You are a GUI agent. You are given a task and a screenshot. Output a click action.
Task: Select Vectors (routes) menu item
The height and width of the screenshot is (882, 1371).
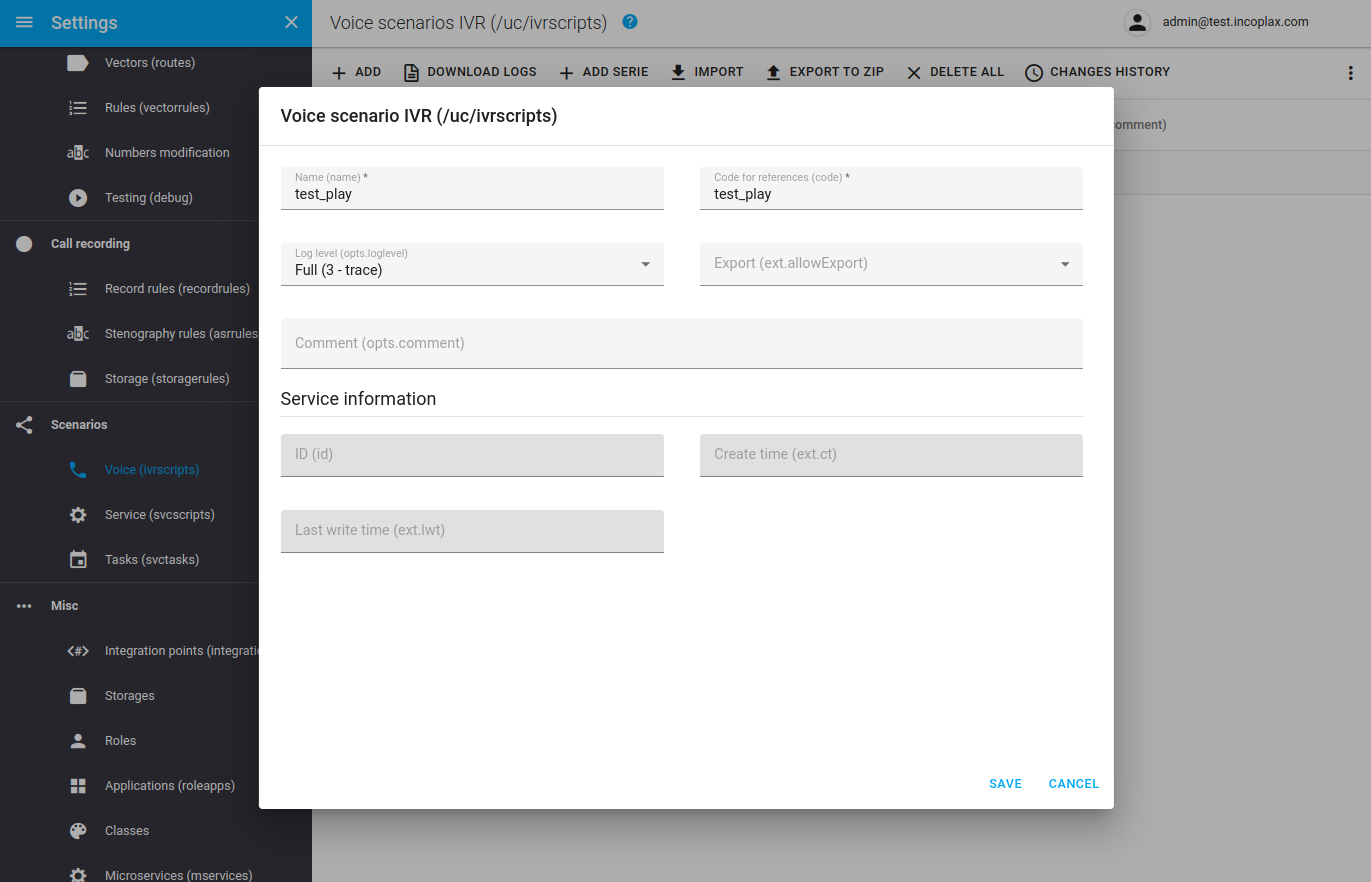point(150,63)
